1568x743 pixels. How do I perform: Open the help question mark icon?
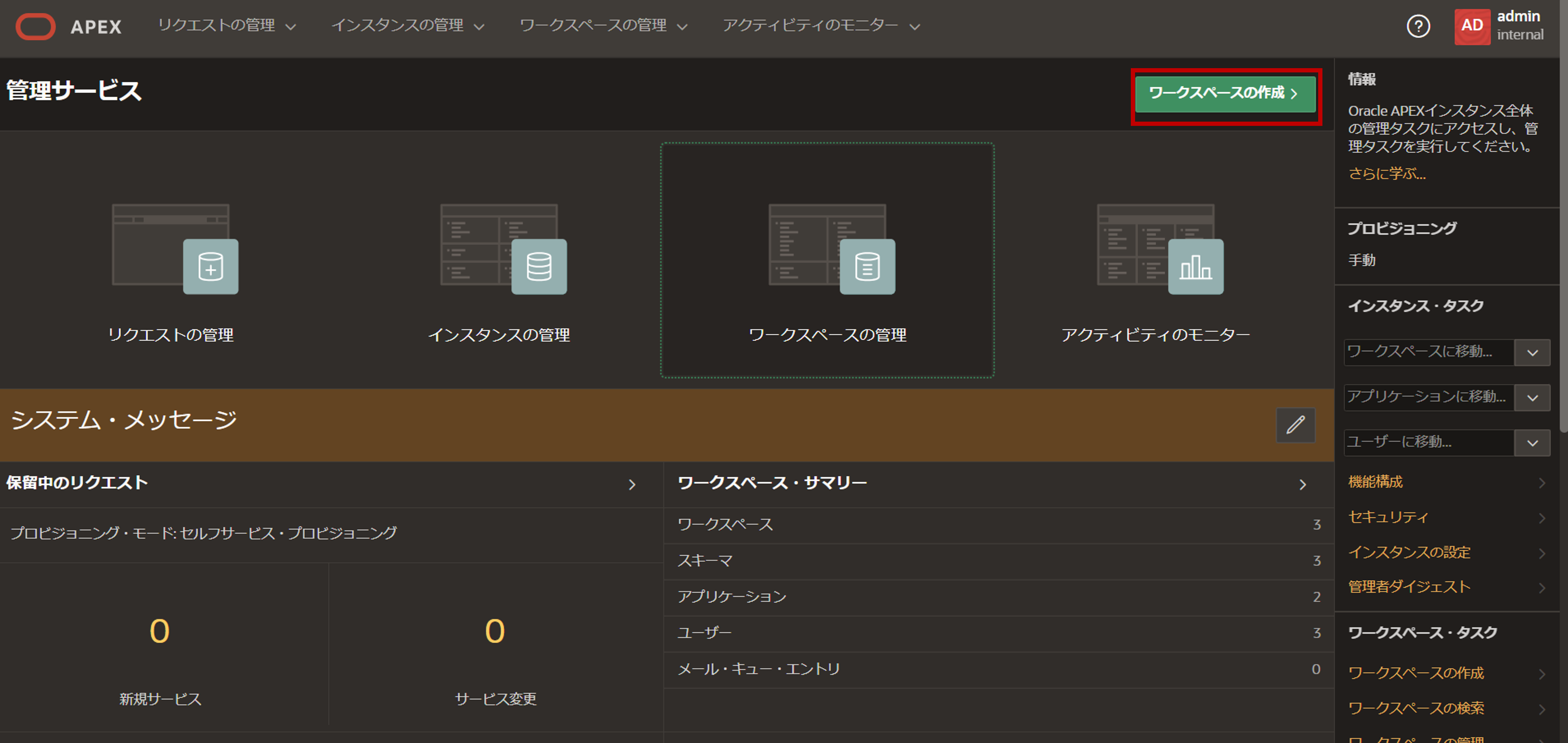1419,26
